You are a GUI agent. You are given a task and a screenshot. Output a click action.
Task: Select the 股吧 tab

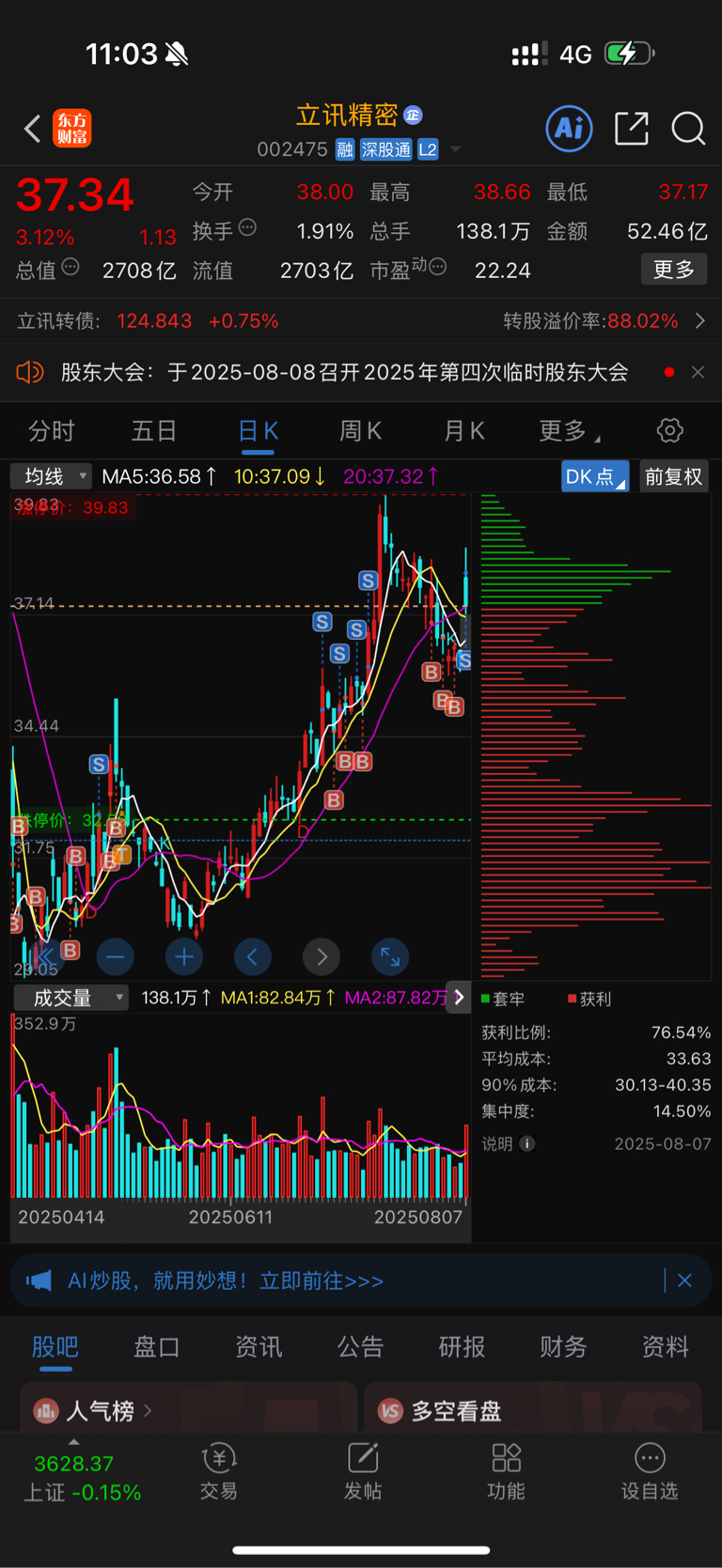[x=55, y=1347]
